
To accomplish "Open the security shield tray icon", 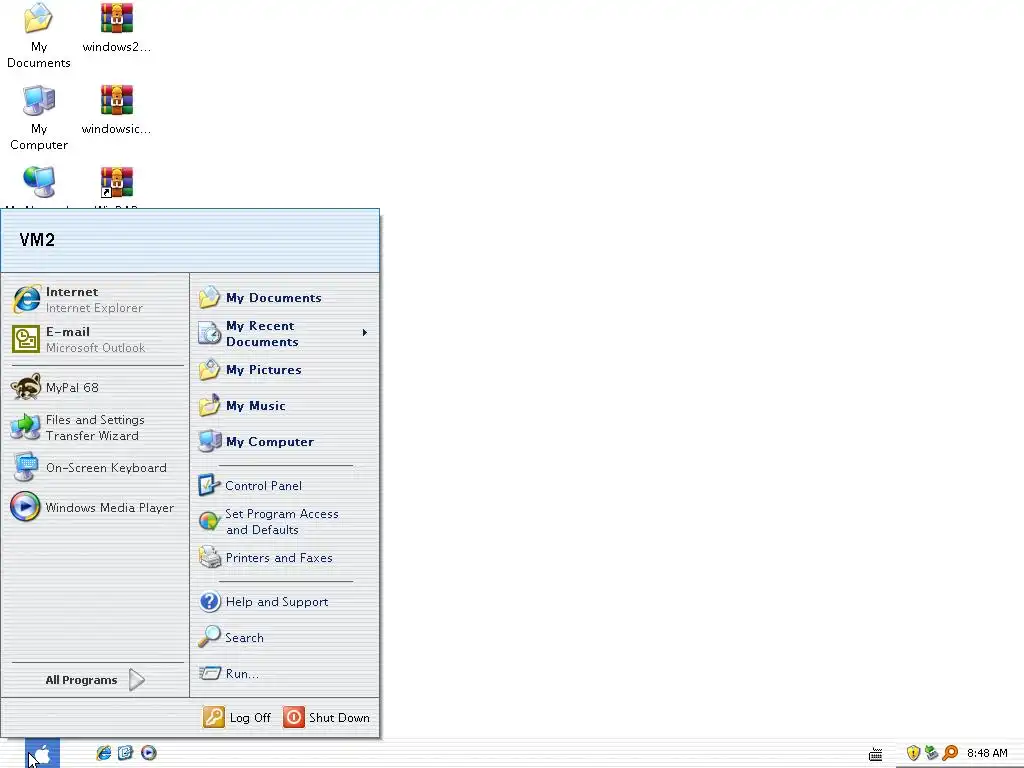I will [913, 753].
